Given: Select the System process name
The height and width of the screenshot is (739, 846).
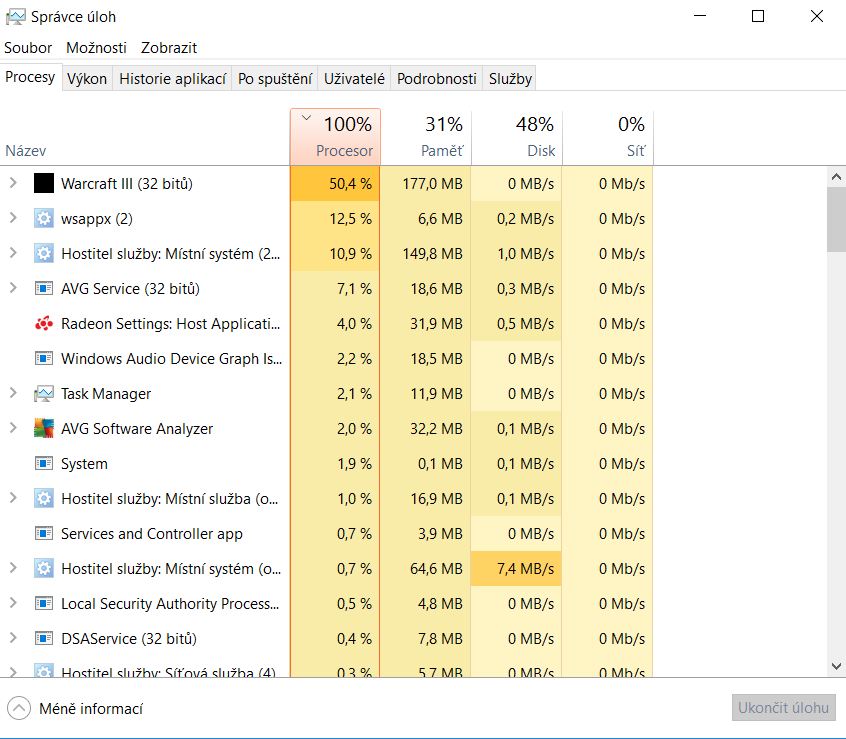Looking at the screenshot, I should [84, 464].
